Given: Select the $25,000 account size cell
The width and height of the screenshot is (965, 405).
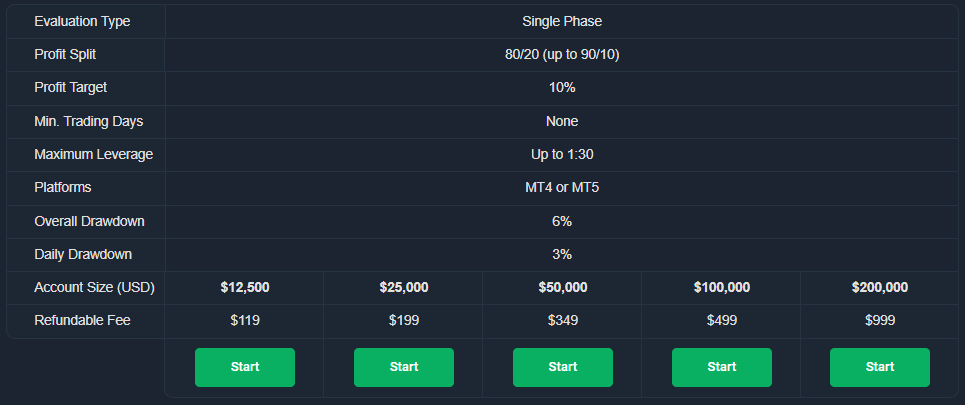Looking at the screenshot, I should click(x=404, y=287).
